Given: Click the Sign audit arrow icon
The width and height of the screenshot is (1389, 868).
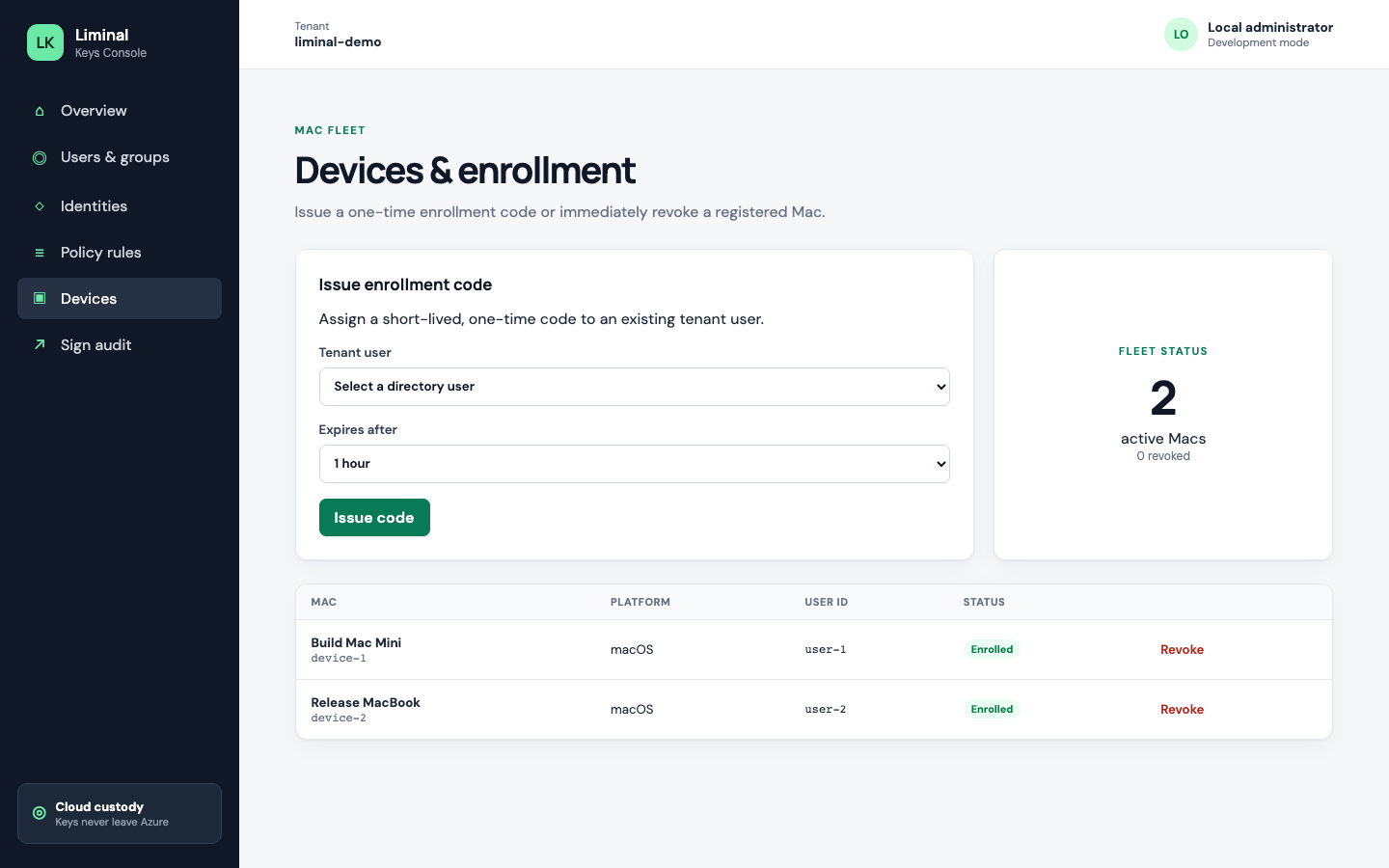Looking at the screenshot, I should click(40, 345).
